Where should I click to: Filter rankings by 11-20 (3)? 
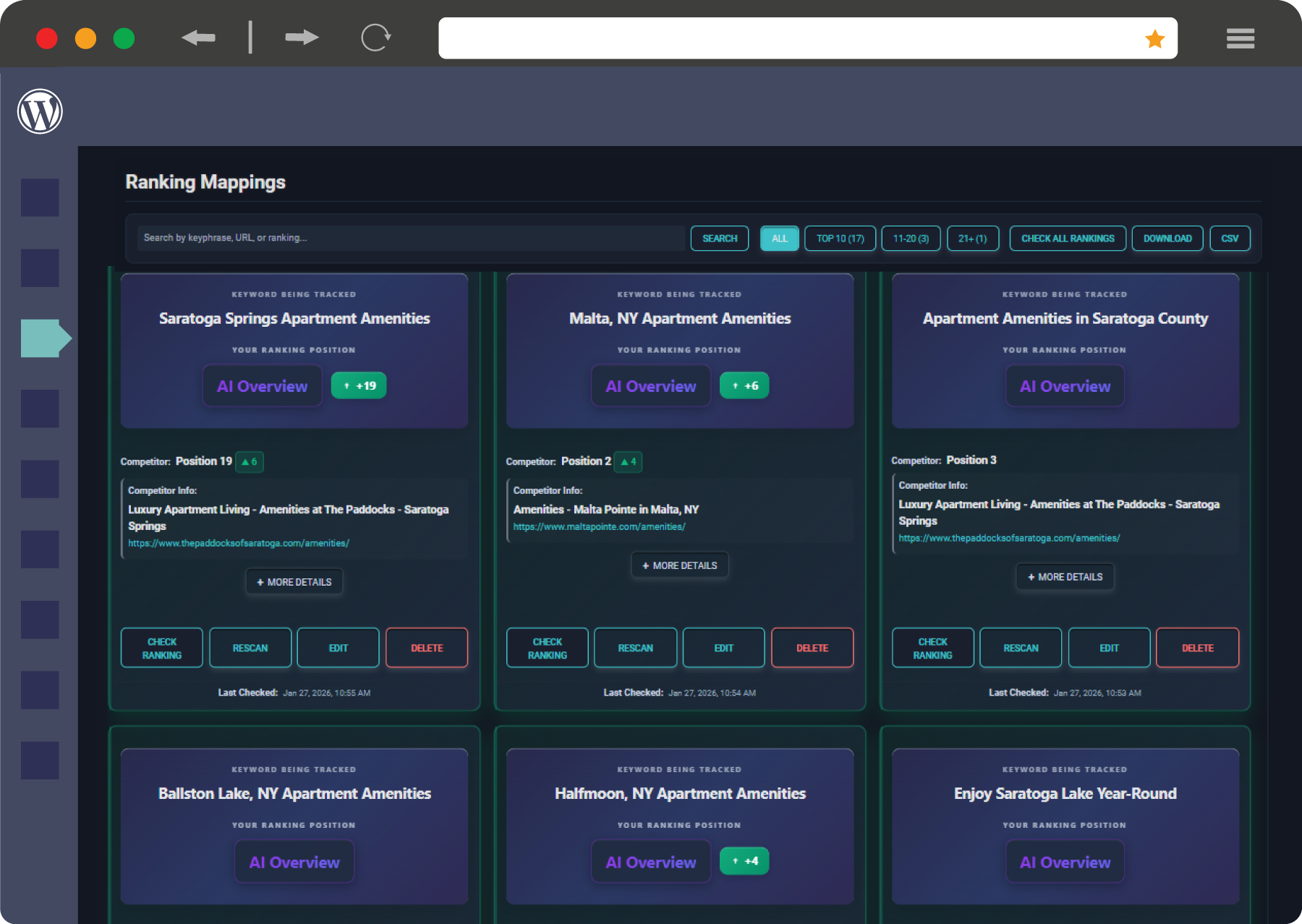click(x=911, y=239)
